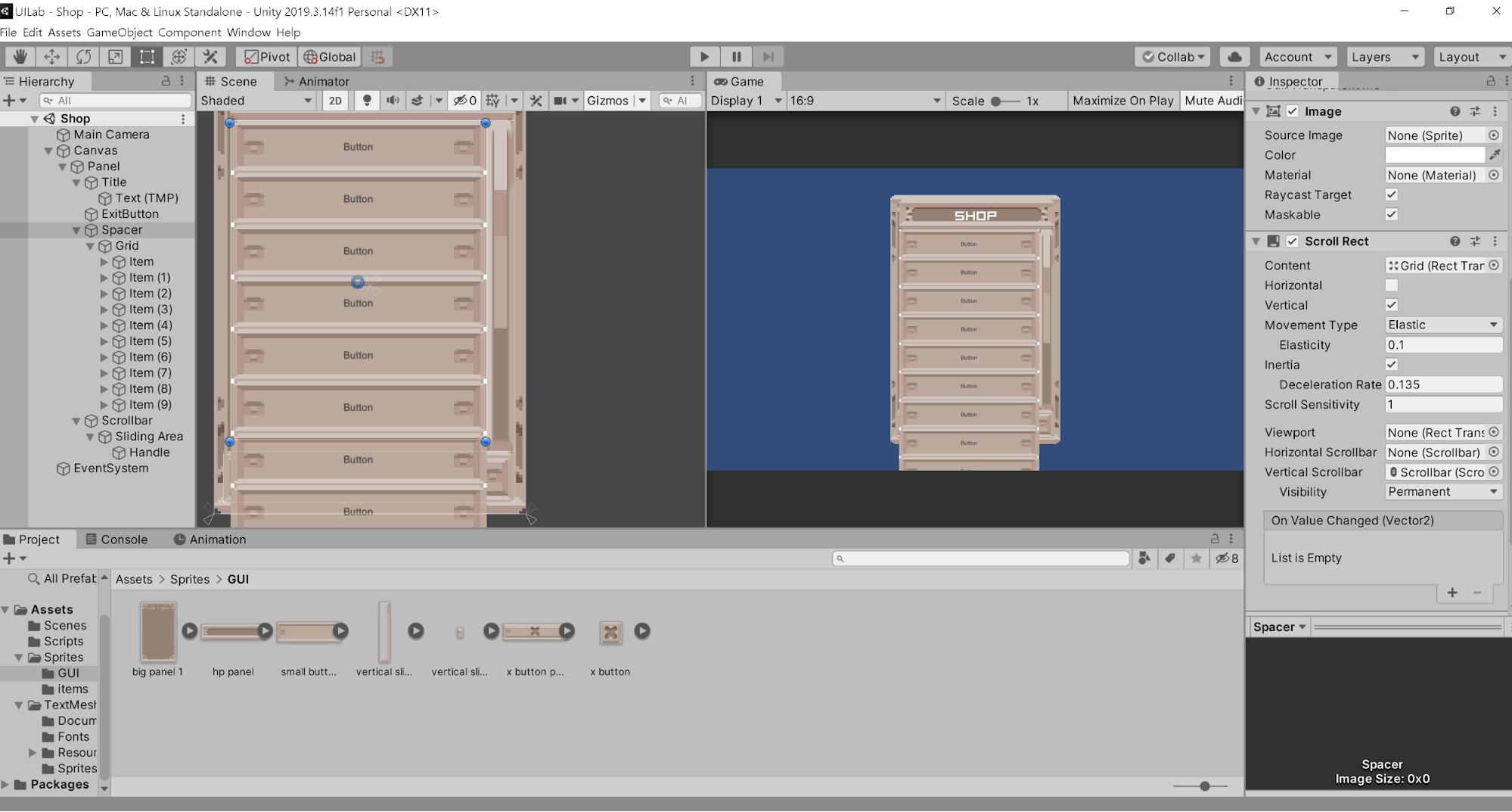Toggle Vertical scrolling checkbox
This screenshot has width=1512, height=812.
click(x=1392, y=305)
